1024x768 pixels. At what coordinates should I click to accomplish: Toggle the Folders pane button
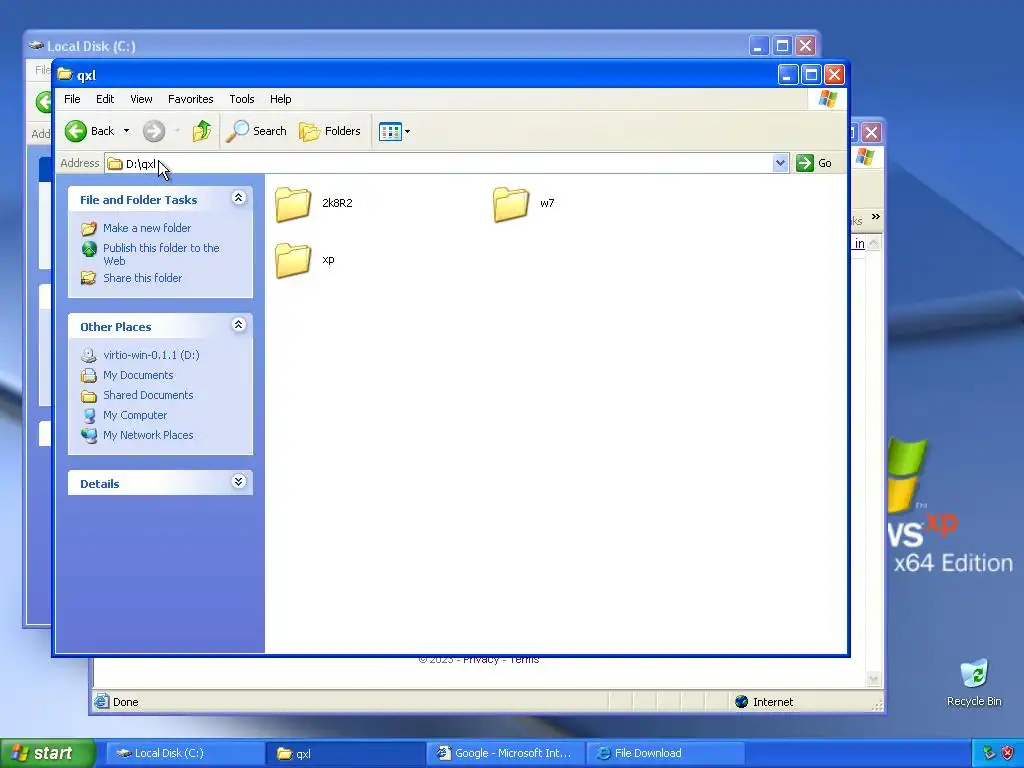point(330,131)
